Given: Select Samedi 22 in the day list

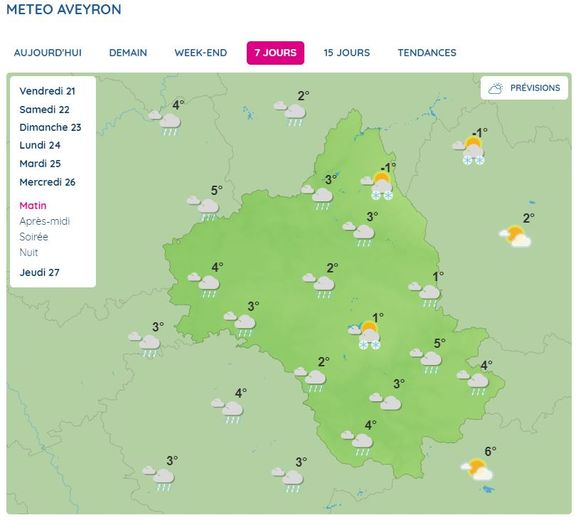Looking at the screenshot, I should tap(44, 109).
